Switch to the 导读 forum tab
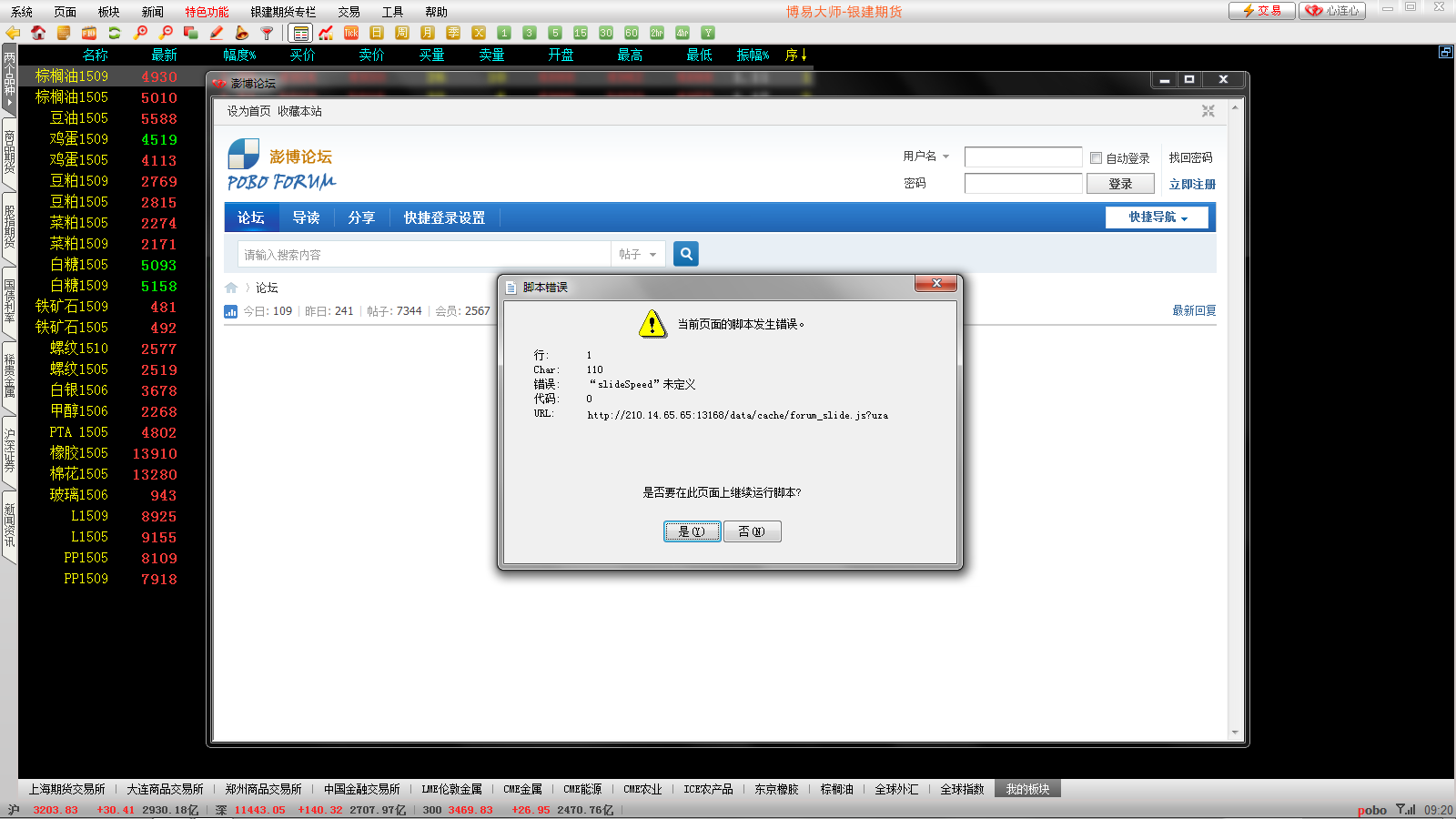This screenshot has width=1456, height=819. pos(306,217)
